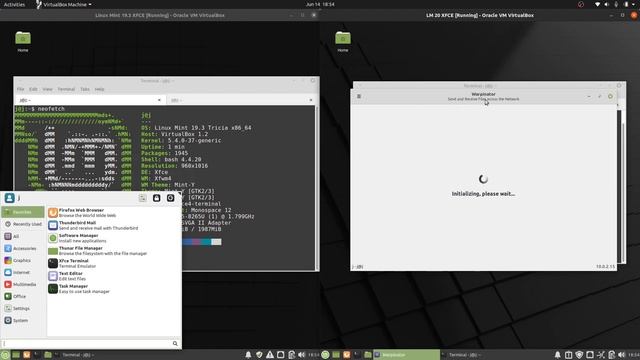Launch Task Manager from the menu
This screenshot has width=640, height=360.
113,289
